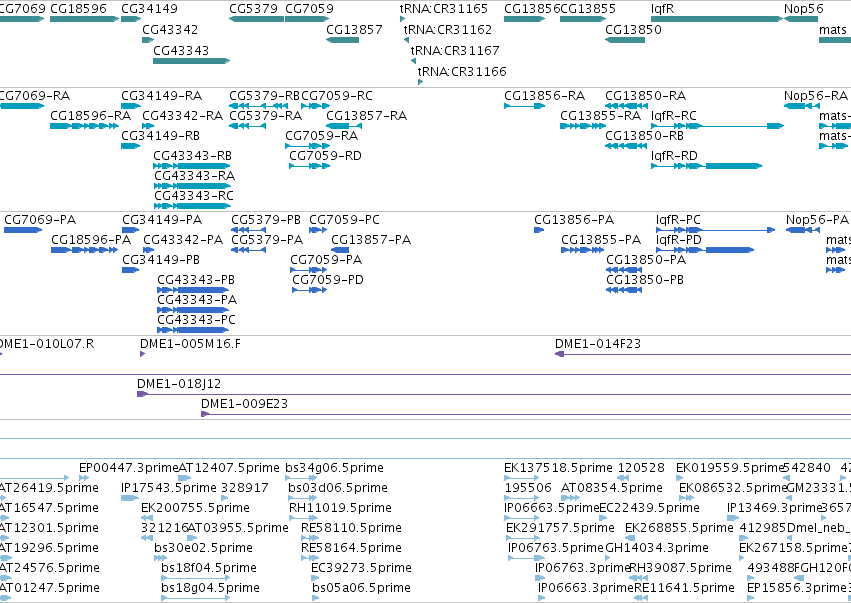Select transcript CG43343-RB
The height and width of the screenshot is (603, 851).
click(193, 156)
